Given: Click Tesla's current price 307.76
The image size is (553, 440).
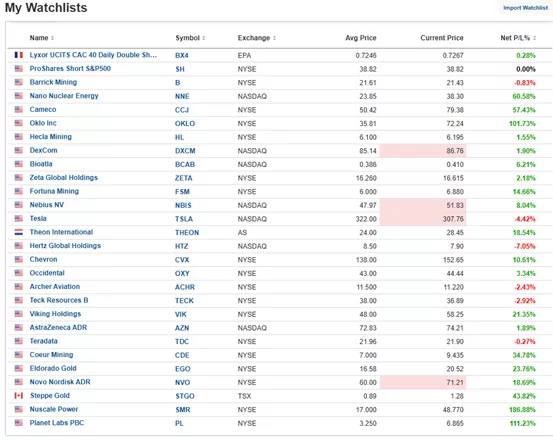Looking at the screenshot, I should coord(454,219).
